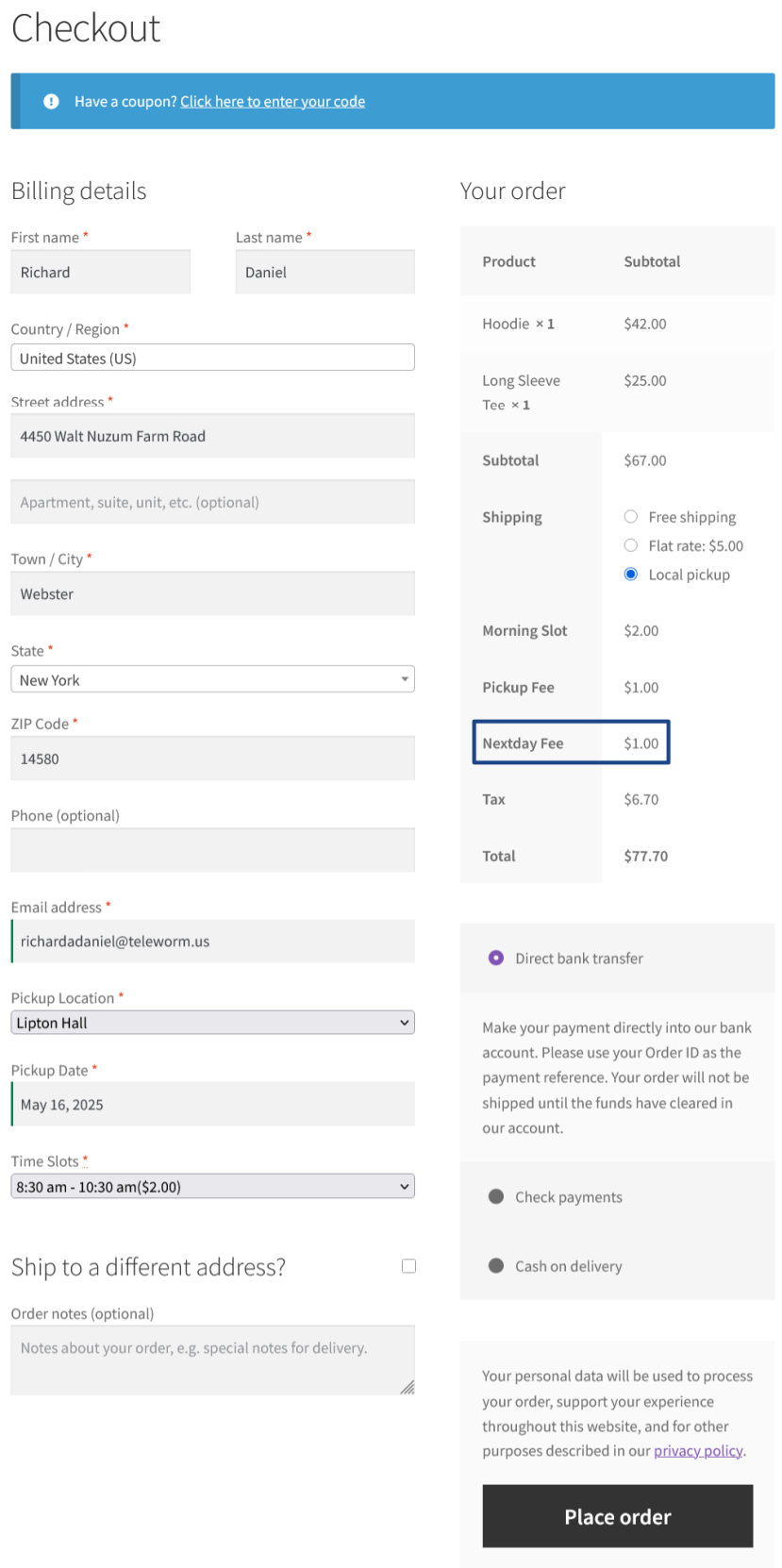Choose Flat rate $5.00 shipping
782x1568 pixels.
631,545
